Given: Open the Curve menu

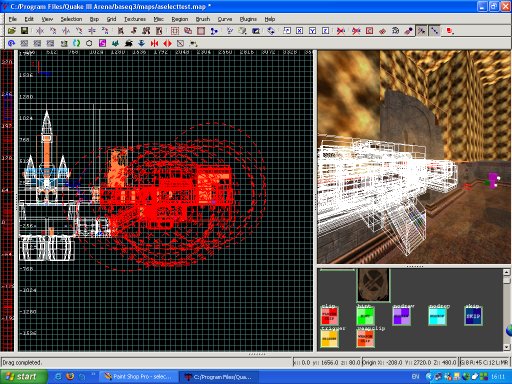Looking at the screenshot, I should tap(225, 19).
